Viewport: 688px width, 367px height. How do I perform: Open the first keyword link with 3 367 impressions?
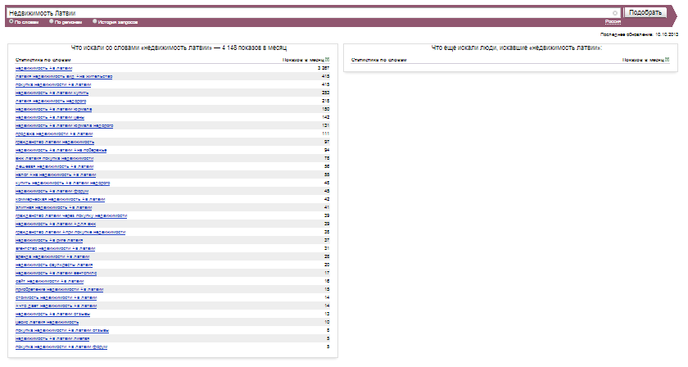click(44, 68)
